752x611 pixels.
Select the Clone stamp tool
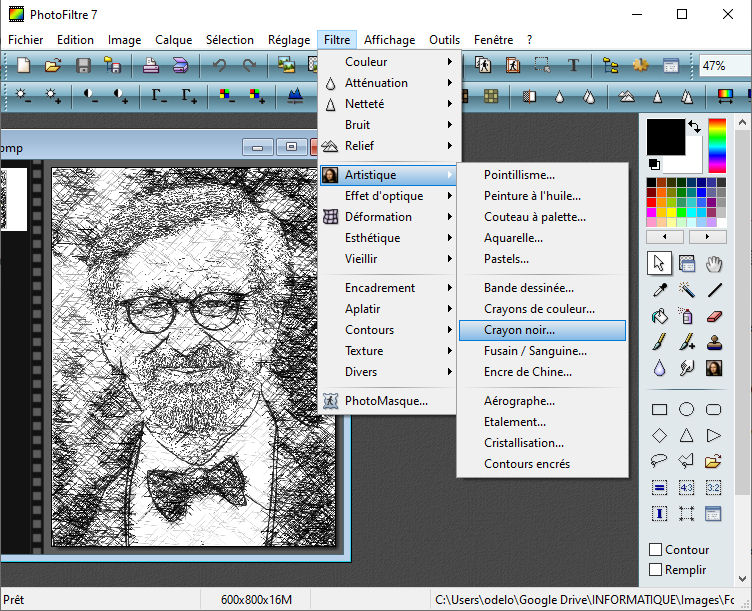(714, 342)
